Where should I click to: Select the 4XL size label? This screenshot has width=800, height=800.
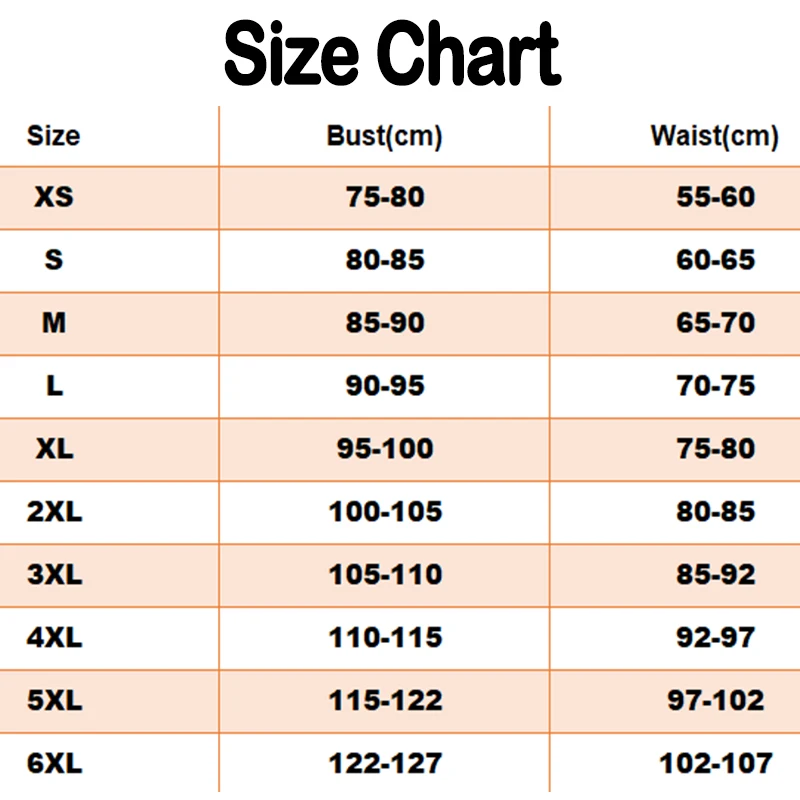[x=55, y=637]
